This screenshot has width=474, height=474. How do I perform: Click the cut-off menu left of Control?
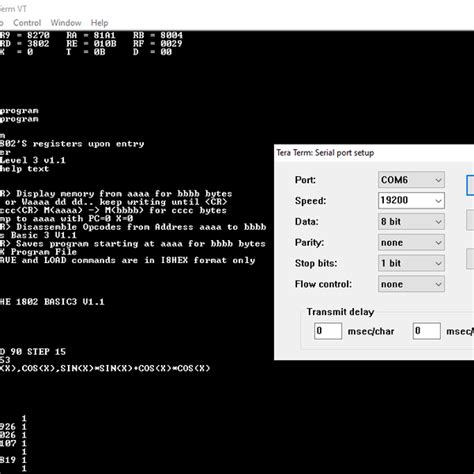pos(2,23)
